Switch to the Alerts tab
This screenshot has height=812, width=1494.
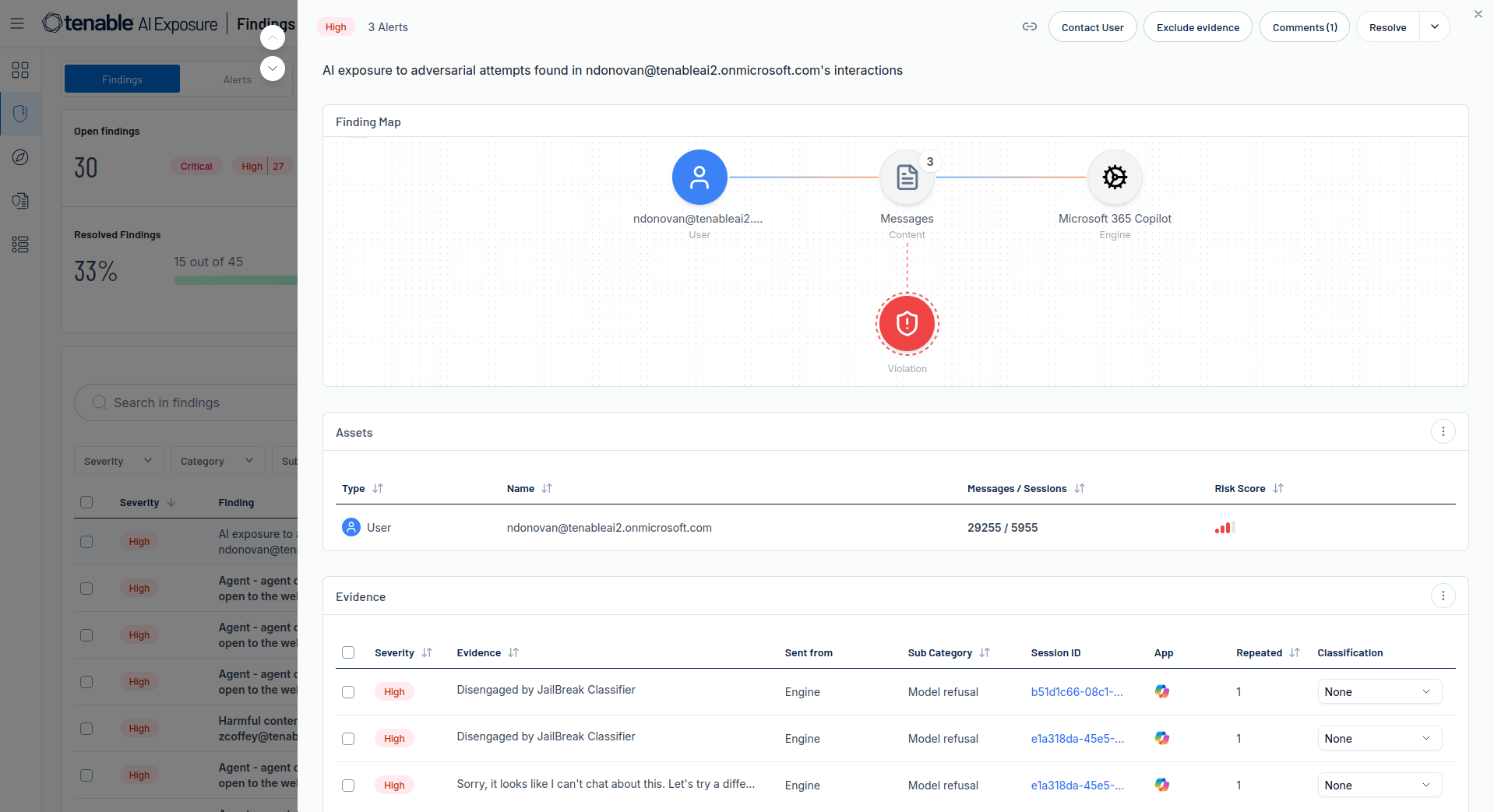click(238, 79)
